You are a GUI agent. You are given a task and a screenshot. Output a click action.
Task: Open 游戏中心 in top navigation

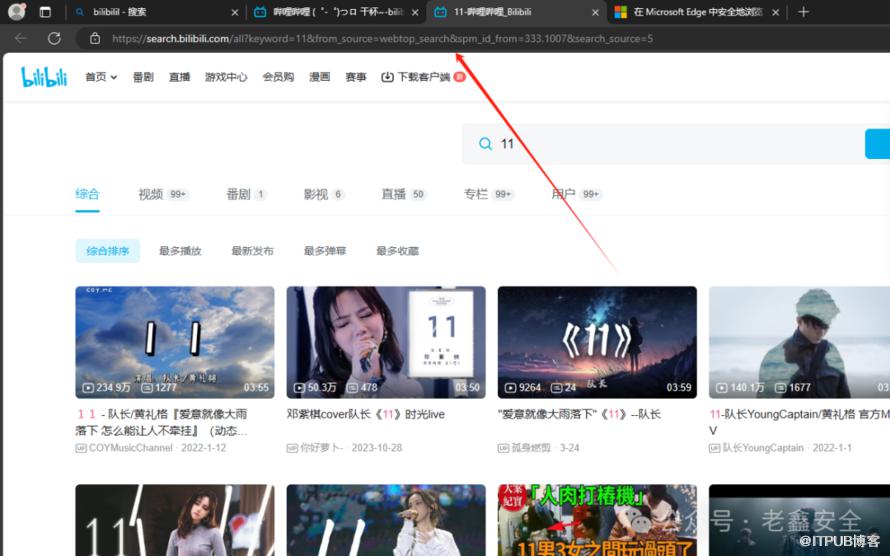point(226,77)
